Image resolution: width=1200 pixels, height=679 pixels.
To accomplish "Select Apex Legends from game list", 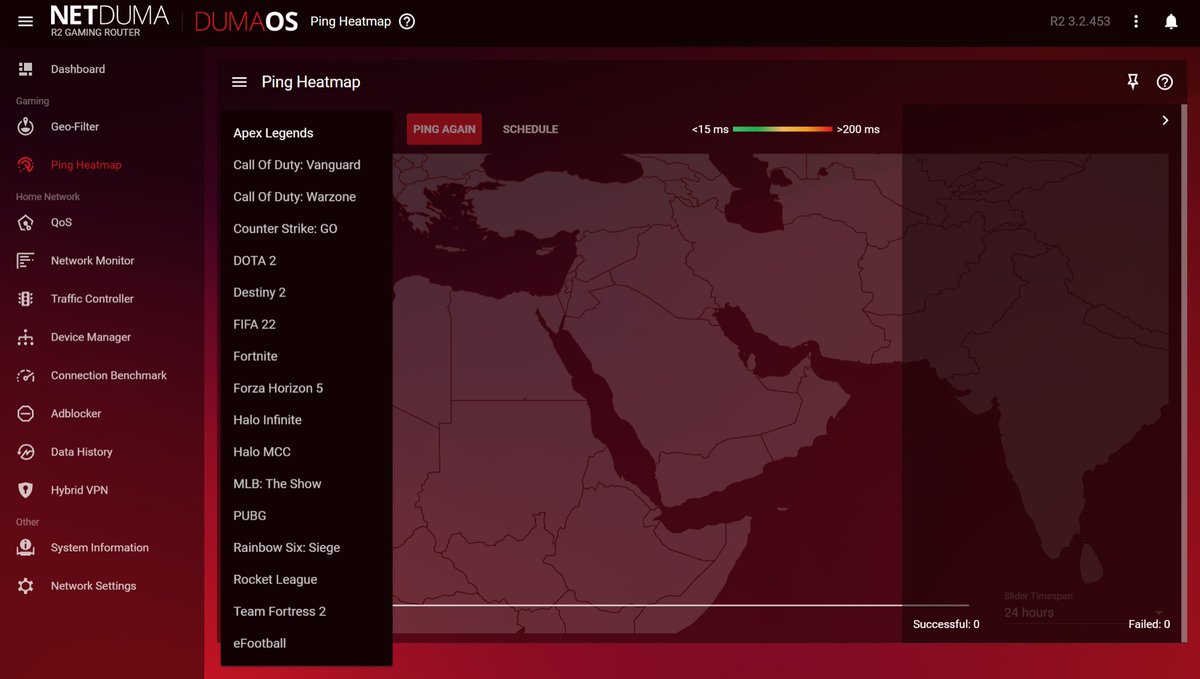I will tap(306, 133).
